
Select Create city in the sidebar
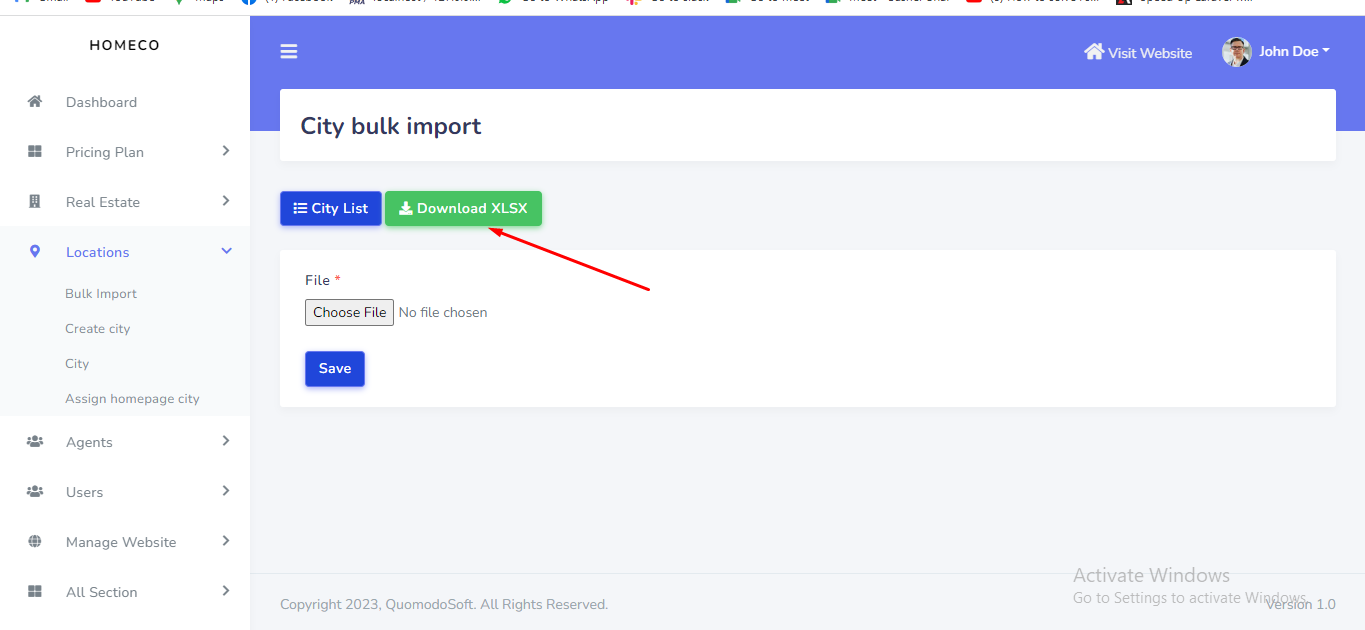[x=98, y=329]
